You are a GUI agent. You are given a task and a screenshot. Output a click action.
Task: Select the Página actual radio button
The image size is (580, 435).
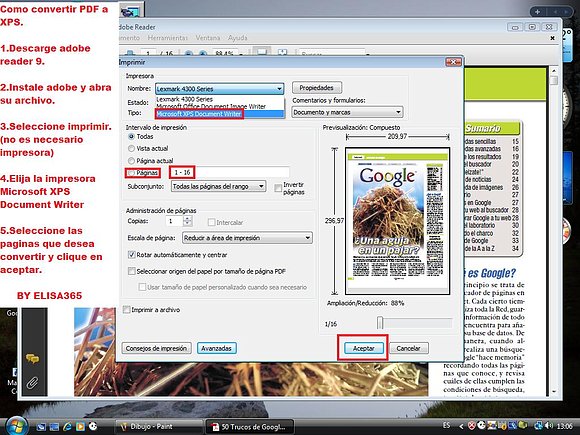click(x=131, y=161)
